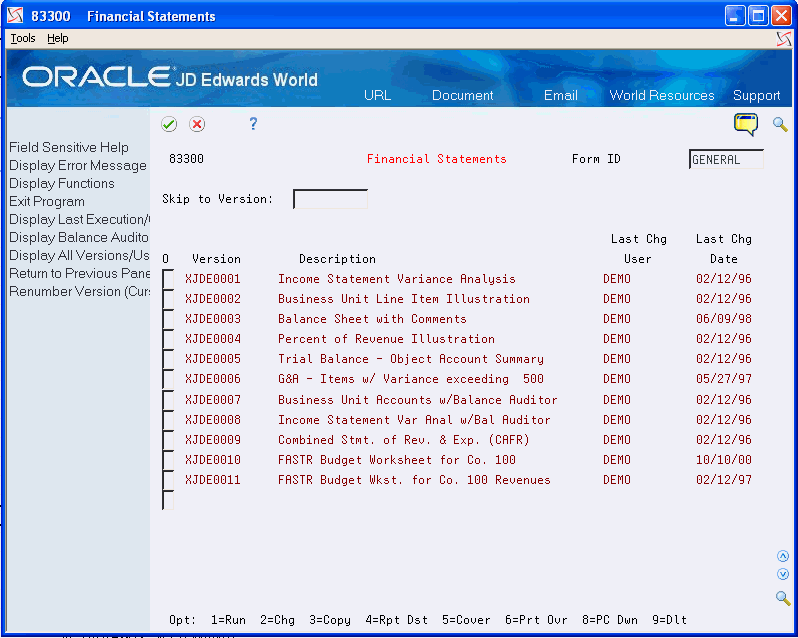The height and width of the screenshot is (638, 798).
Task: Click the 9=Dlt option legend
Action: point(669,620)
